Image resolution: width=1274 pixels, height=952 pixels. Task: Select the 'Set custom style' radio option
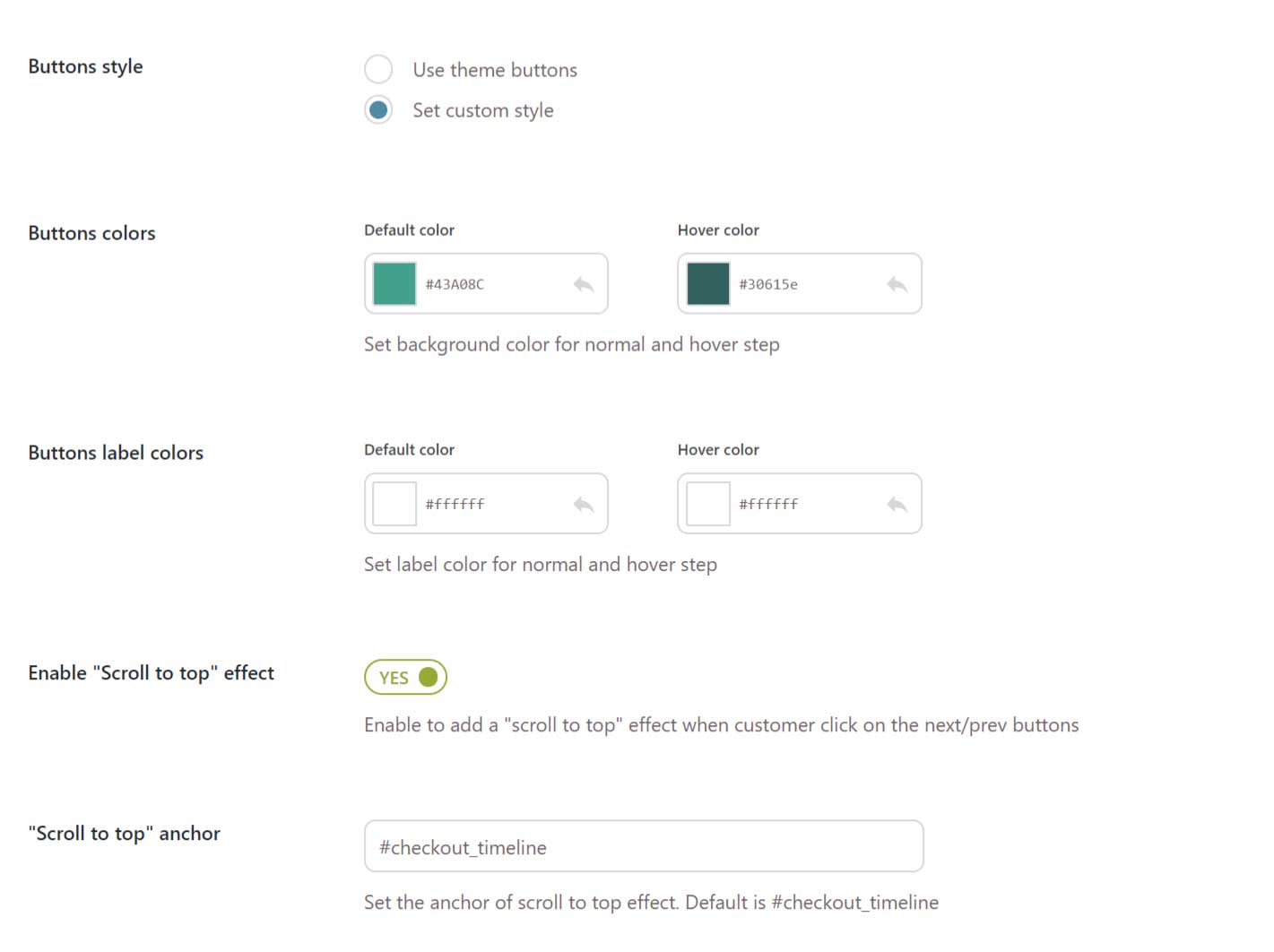click(378, 110)
